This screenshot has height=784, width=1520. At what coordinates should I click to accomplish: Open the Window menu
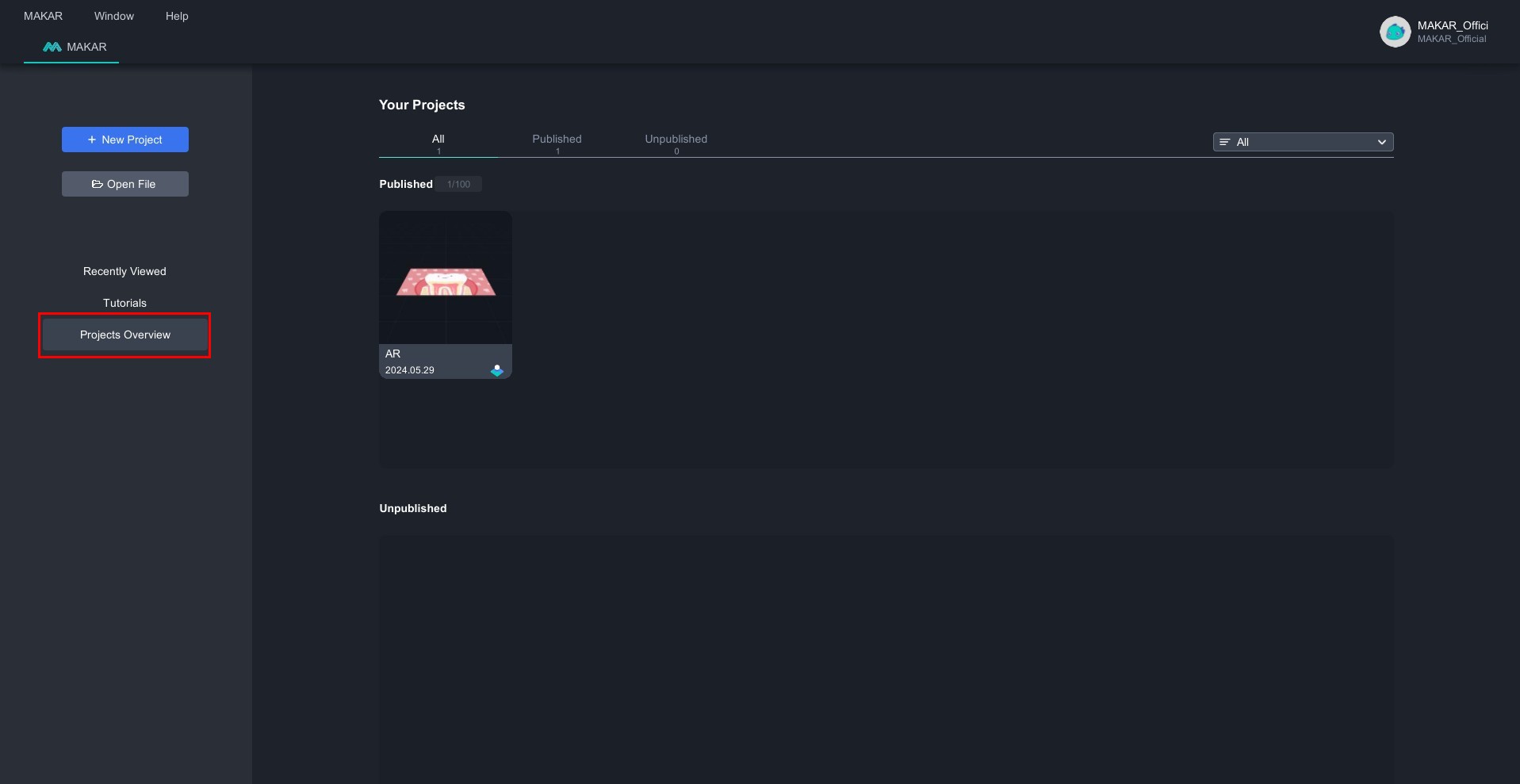point(114,16)
